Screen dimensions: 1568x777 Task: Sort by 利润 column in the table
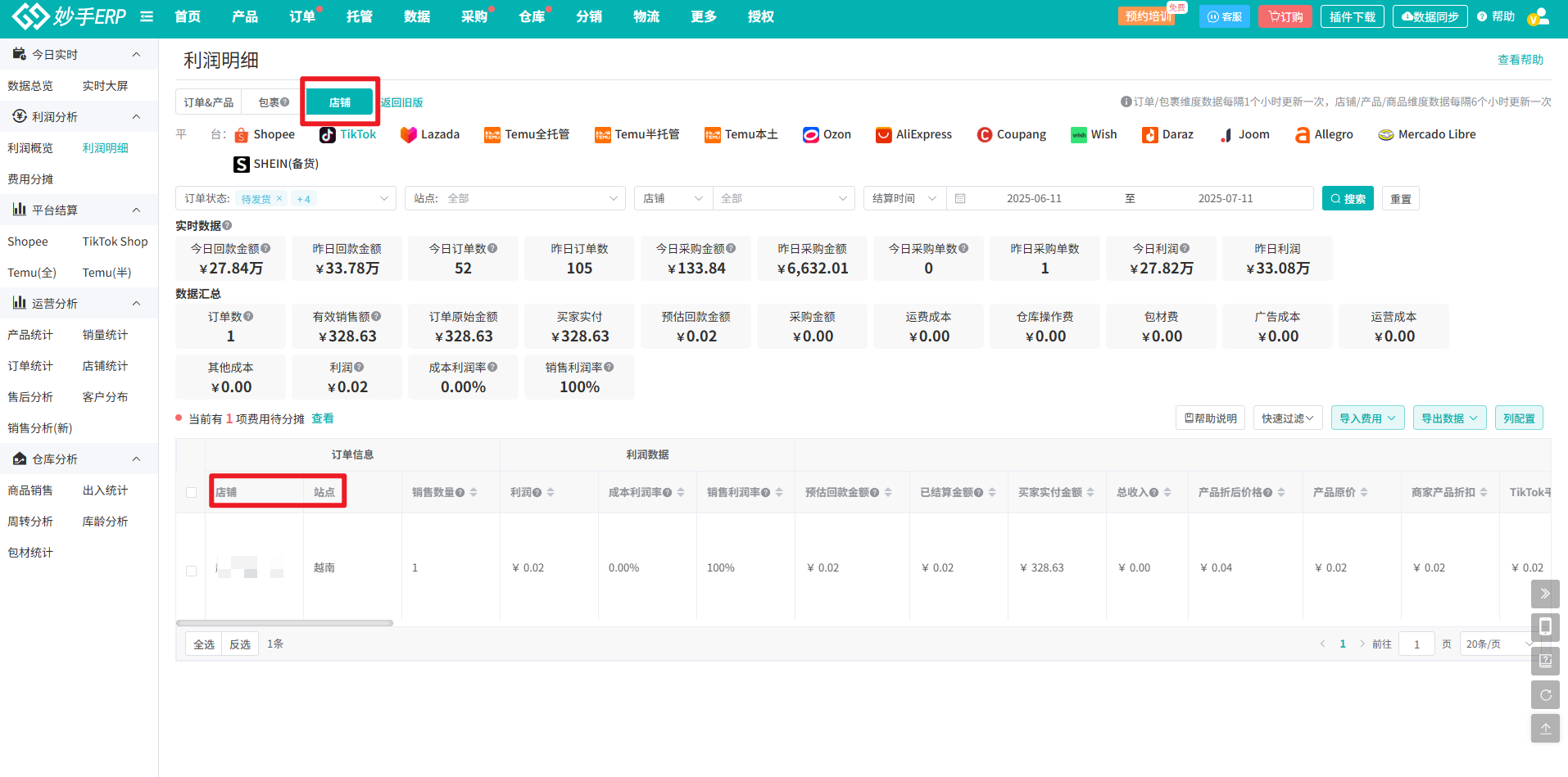click(551, 493)
